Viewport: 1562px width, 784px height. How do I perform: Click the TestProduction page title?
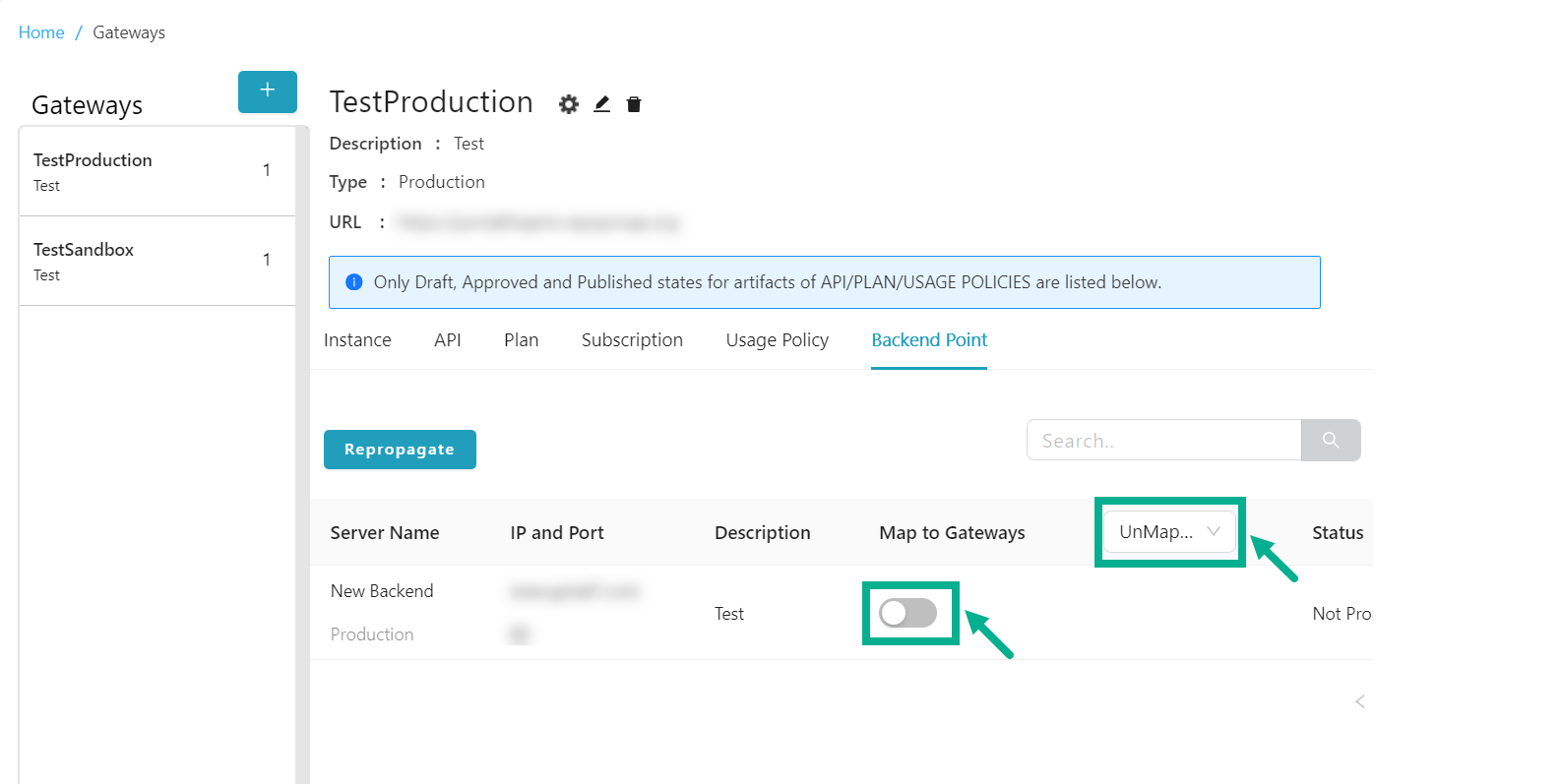click(431, 102)
